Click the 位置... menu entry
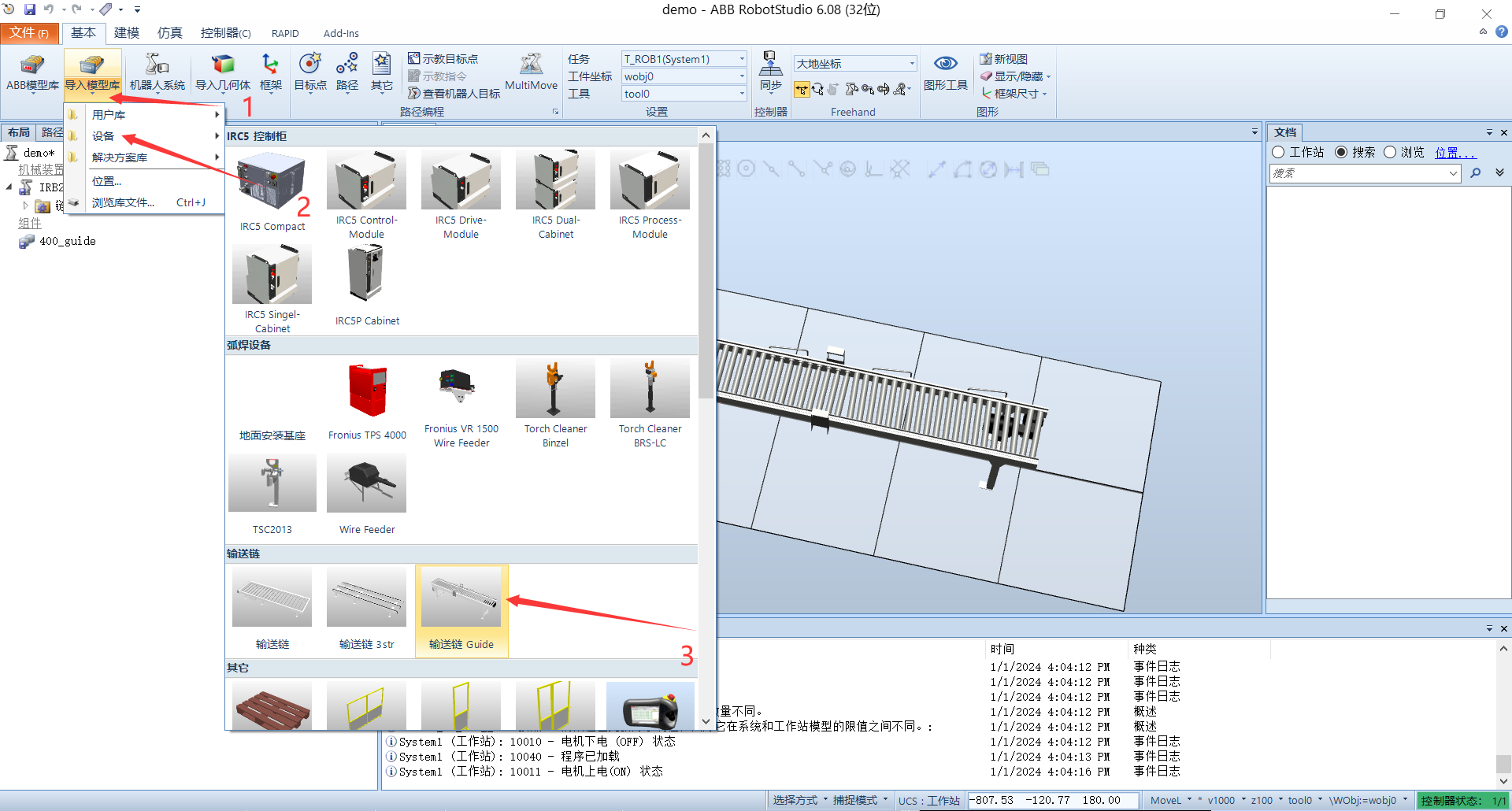The width and height of the screenshot is (1512, 811). point(144,181)
